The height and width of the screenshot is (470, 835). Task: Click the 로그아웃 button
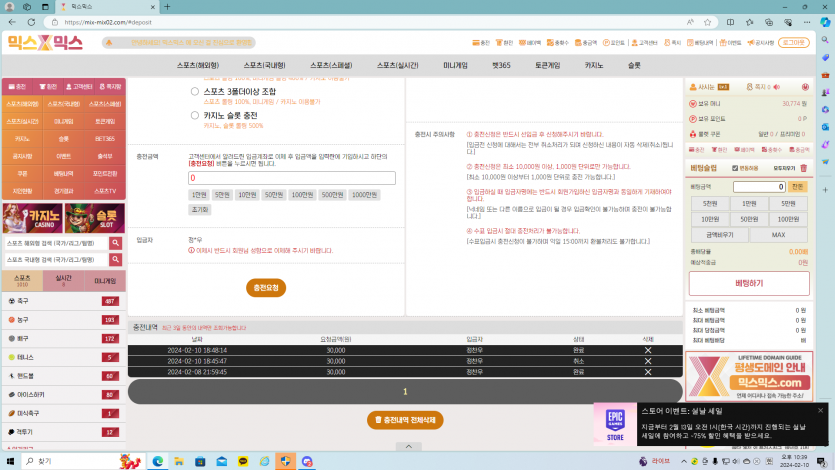[x=793, y=42]
